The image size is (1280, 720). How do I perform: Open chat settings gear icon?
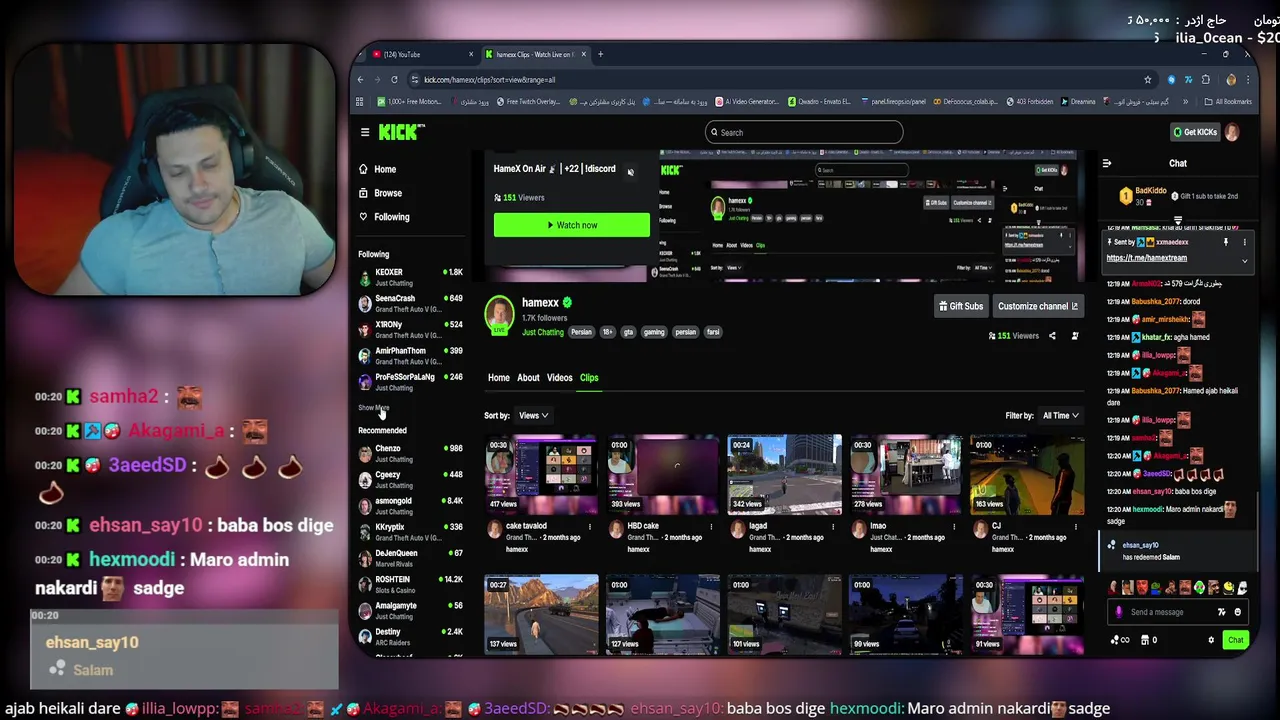pos(1211,640)
